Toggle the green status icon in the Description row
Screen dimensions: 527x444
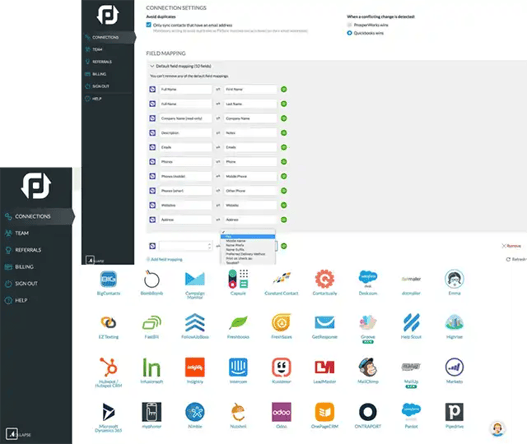[284, 133]
